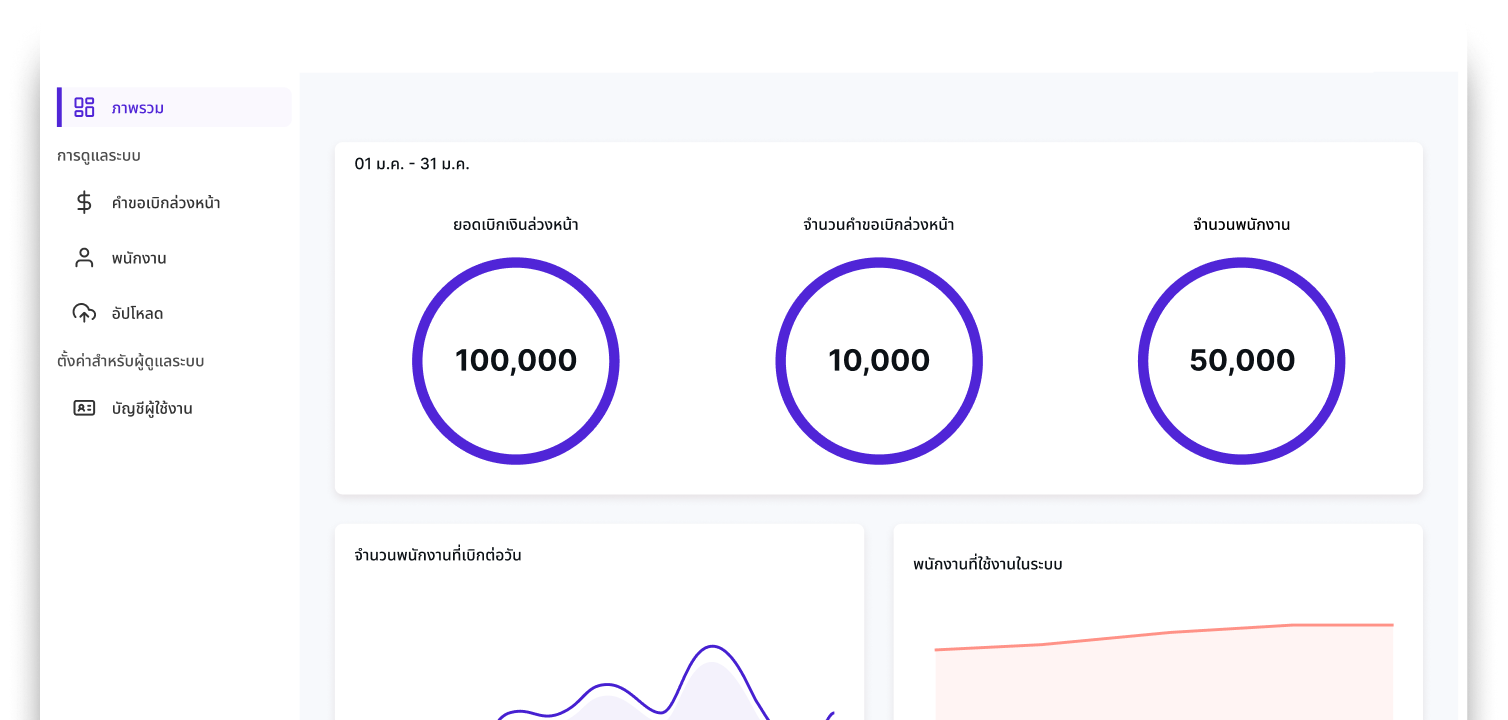Image resolution: width=1508 pixels, height=720 pixels.
Task: Select the บัญชีผู้ใช้งาน text label
Action: click(x=152, y=408)
